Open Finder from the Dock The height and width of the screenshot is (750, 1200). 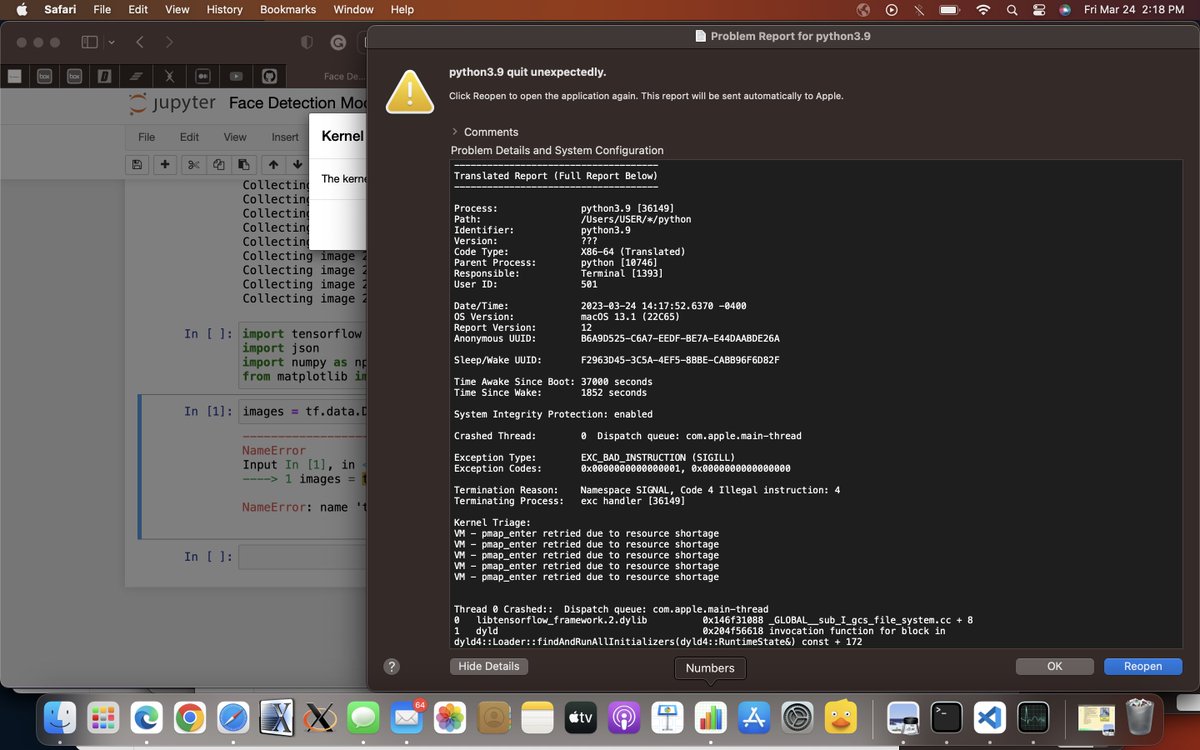(62, 716)
